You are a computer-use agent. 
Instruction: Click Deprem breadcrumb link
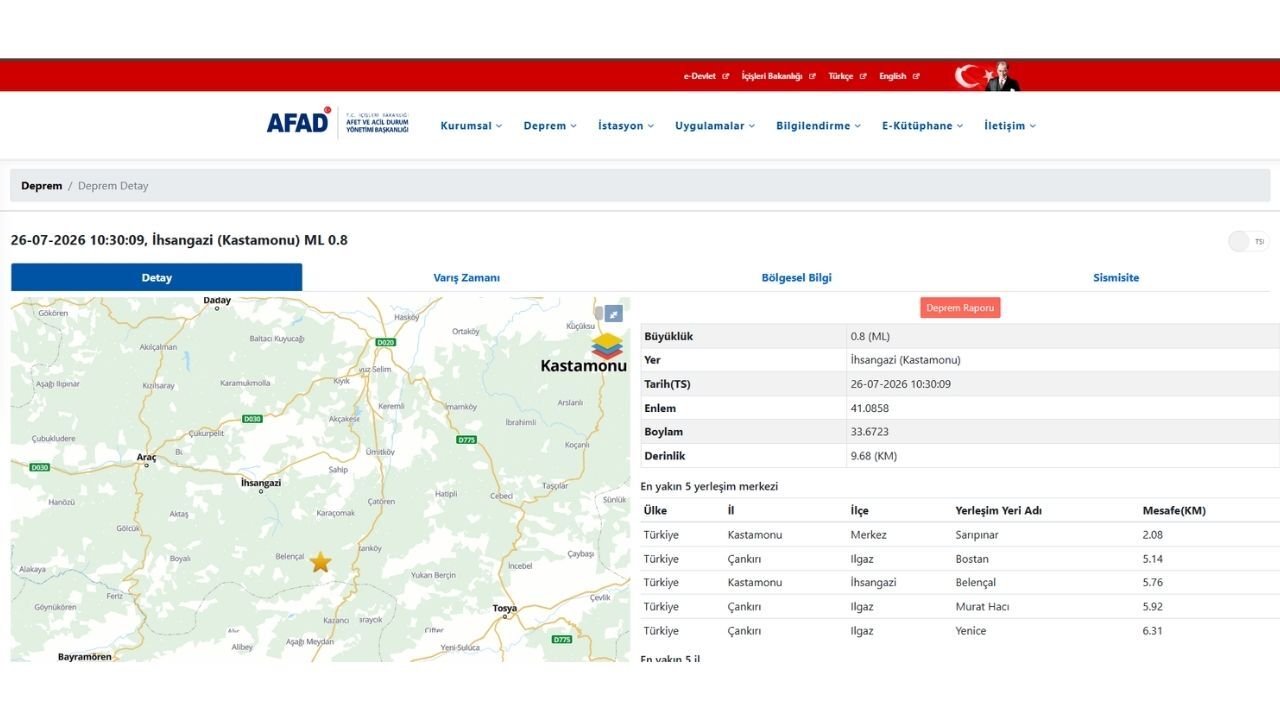pyautogui.click(x=41, y=186)
